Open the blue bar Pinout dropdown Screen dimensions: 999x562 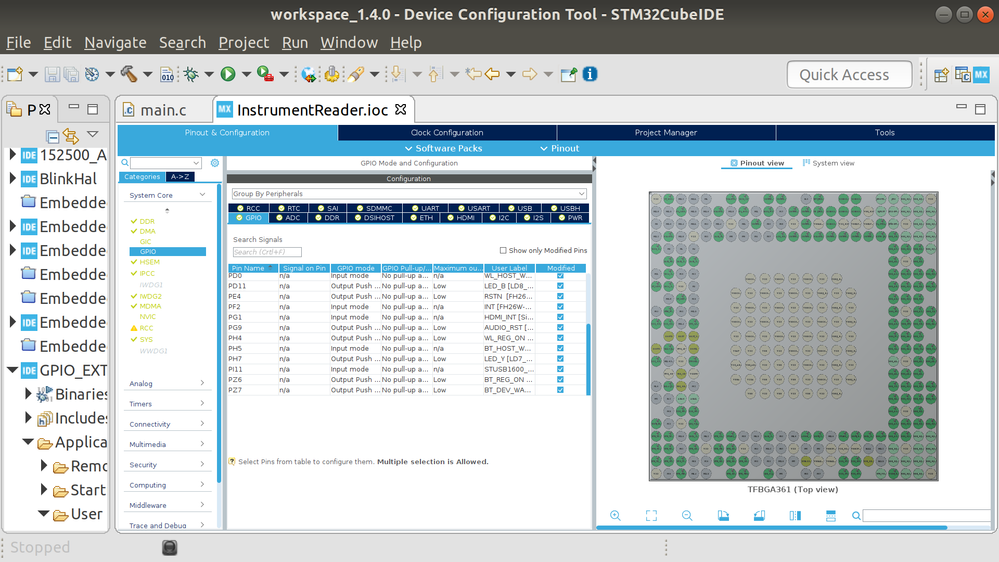[x=559, y=148]
